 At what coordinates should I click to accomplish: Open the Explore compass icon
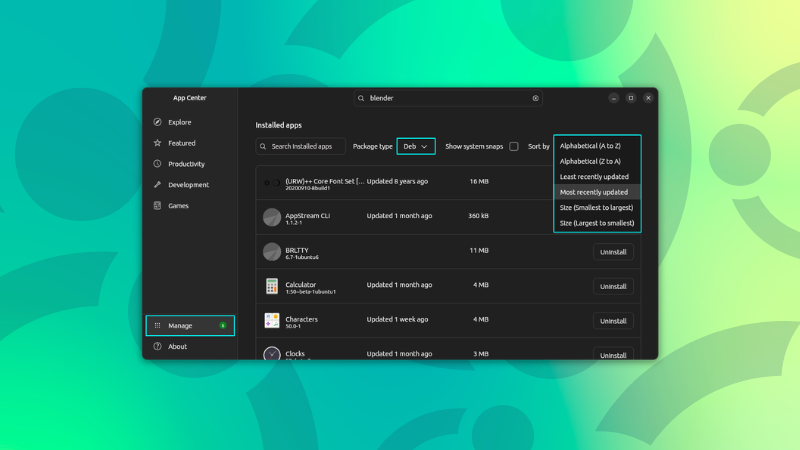(x=158, y=122)
